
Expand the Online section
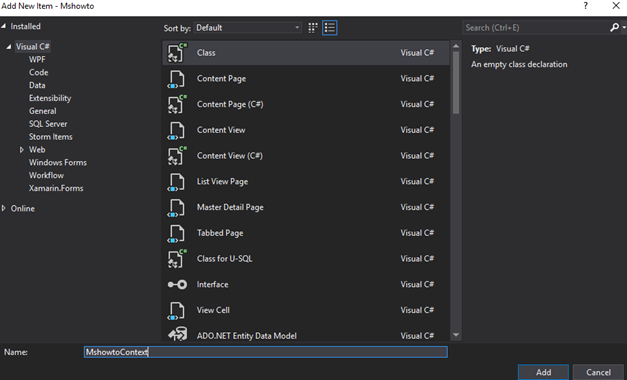4,208
